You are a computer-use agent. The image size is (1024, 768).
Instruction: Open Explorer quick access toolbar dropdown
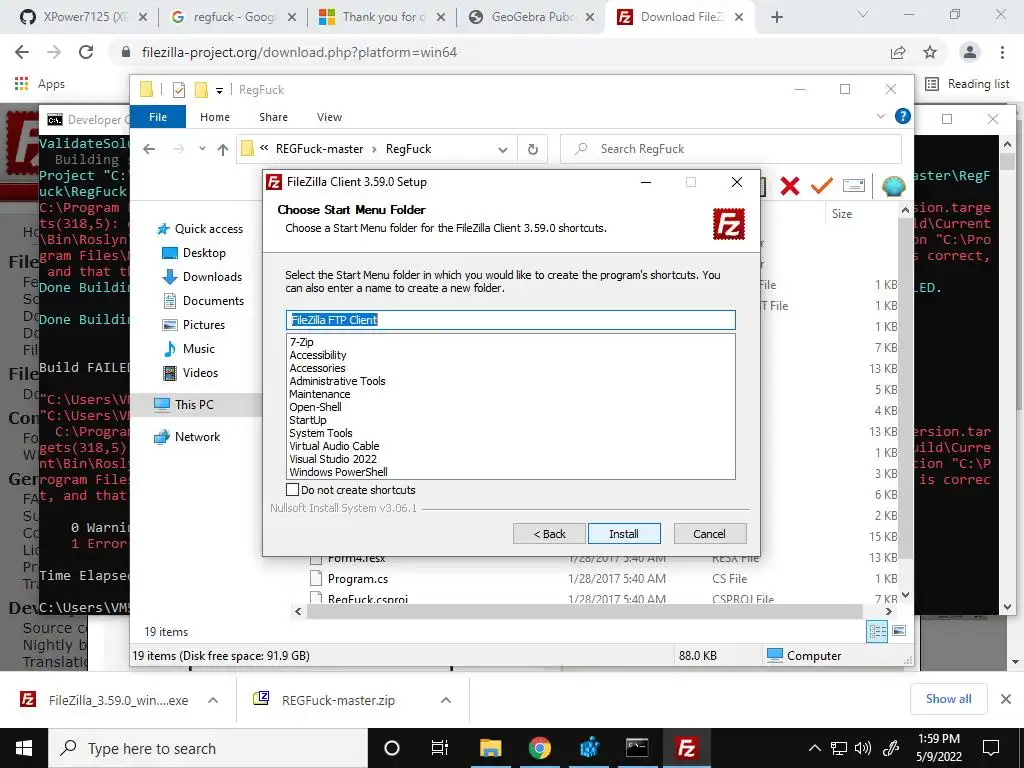(x=219, y=90)
